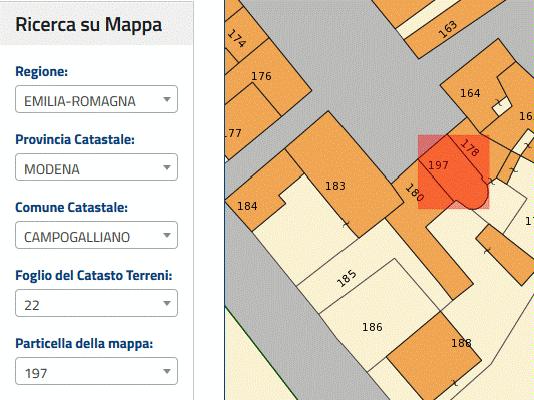Select parcel 163 on the map

coord(448,30)
